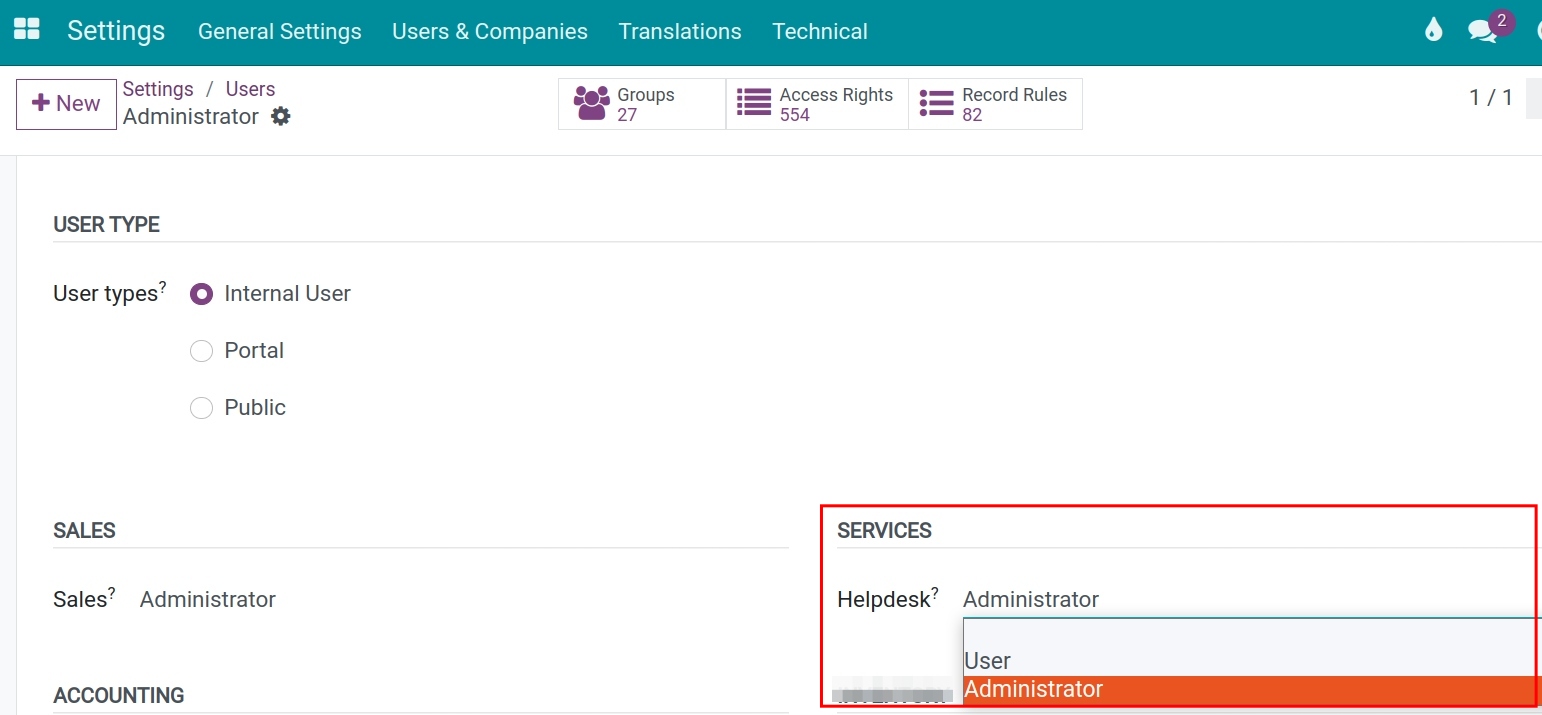This screenshot has width=1542, height=715.
Task: Open the main apps grid menu
Action: tap(27, 30)
